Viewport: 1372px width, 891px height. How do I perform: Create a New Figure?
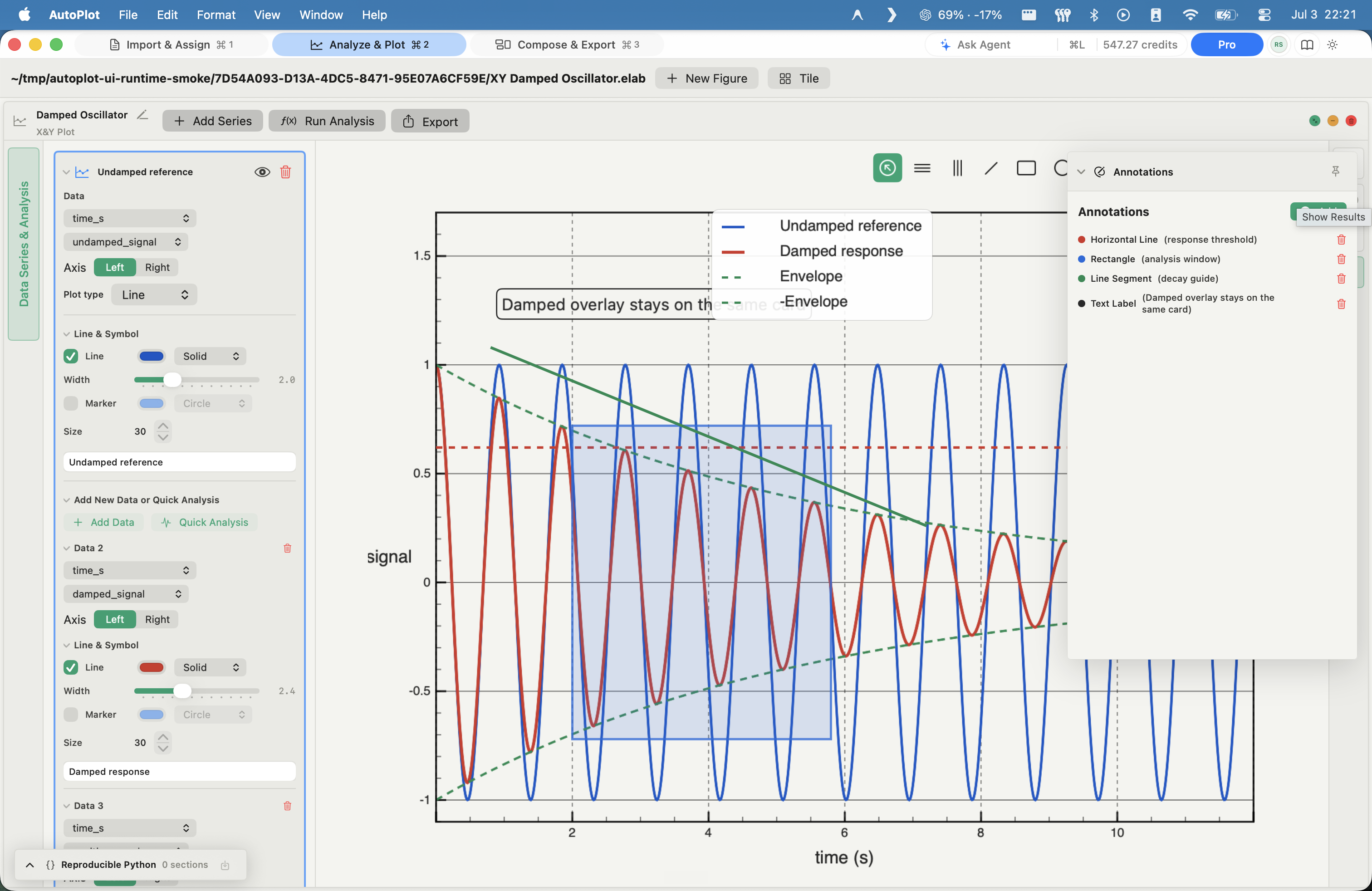tap(707, 78)
